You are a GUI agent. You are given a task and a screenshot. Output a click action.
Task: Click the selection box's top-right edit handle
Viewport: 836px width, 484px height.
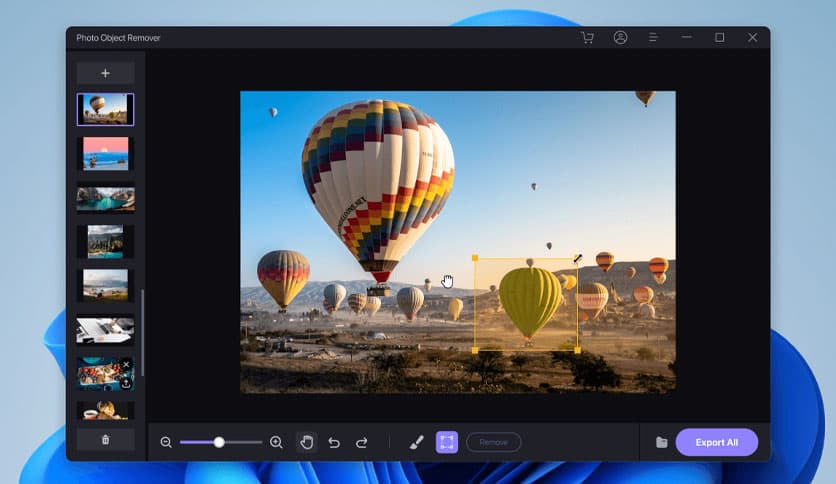coord(577,259)
